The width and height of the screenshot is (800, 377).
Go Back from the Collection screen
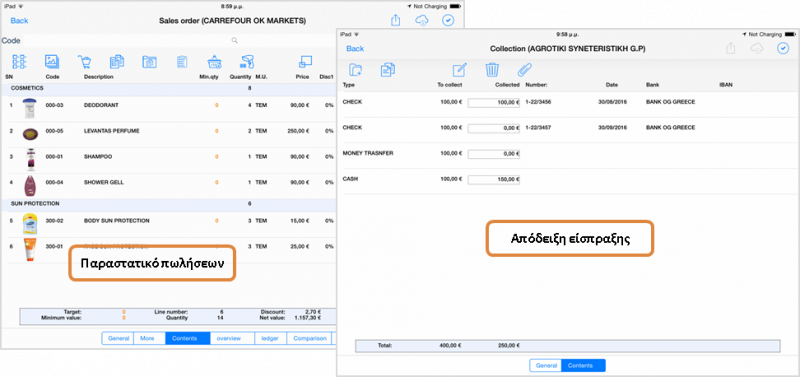tap(355, 48)
